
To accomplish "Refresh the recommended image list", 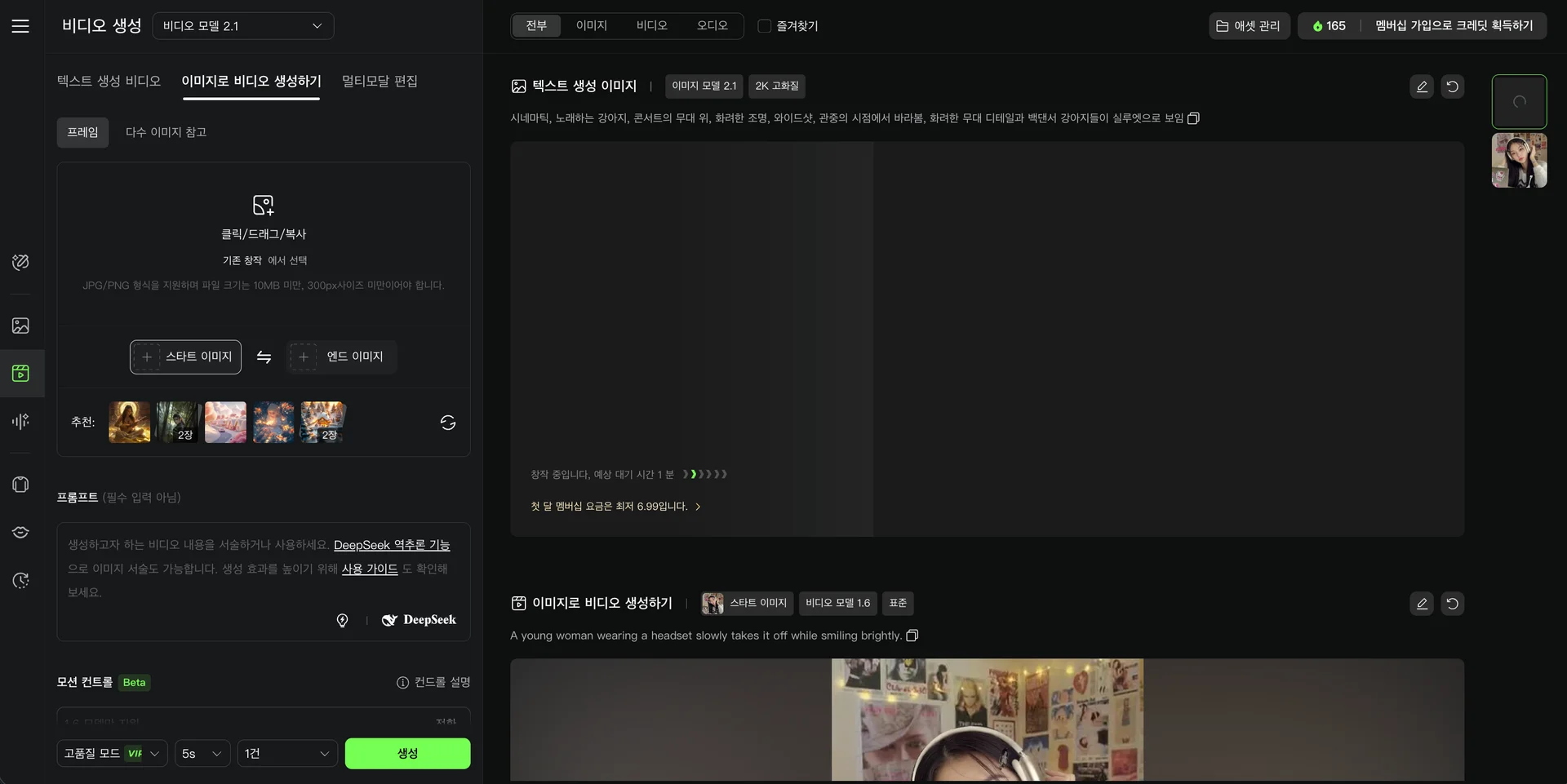I will coord(447,423).
